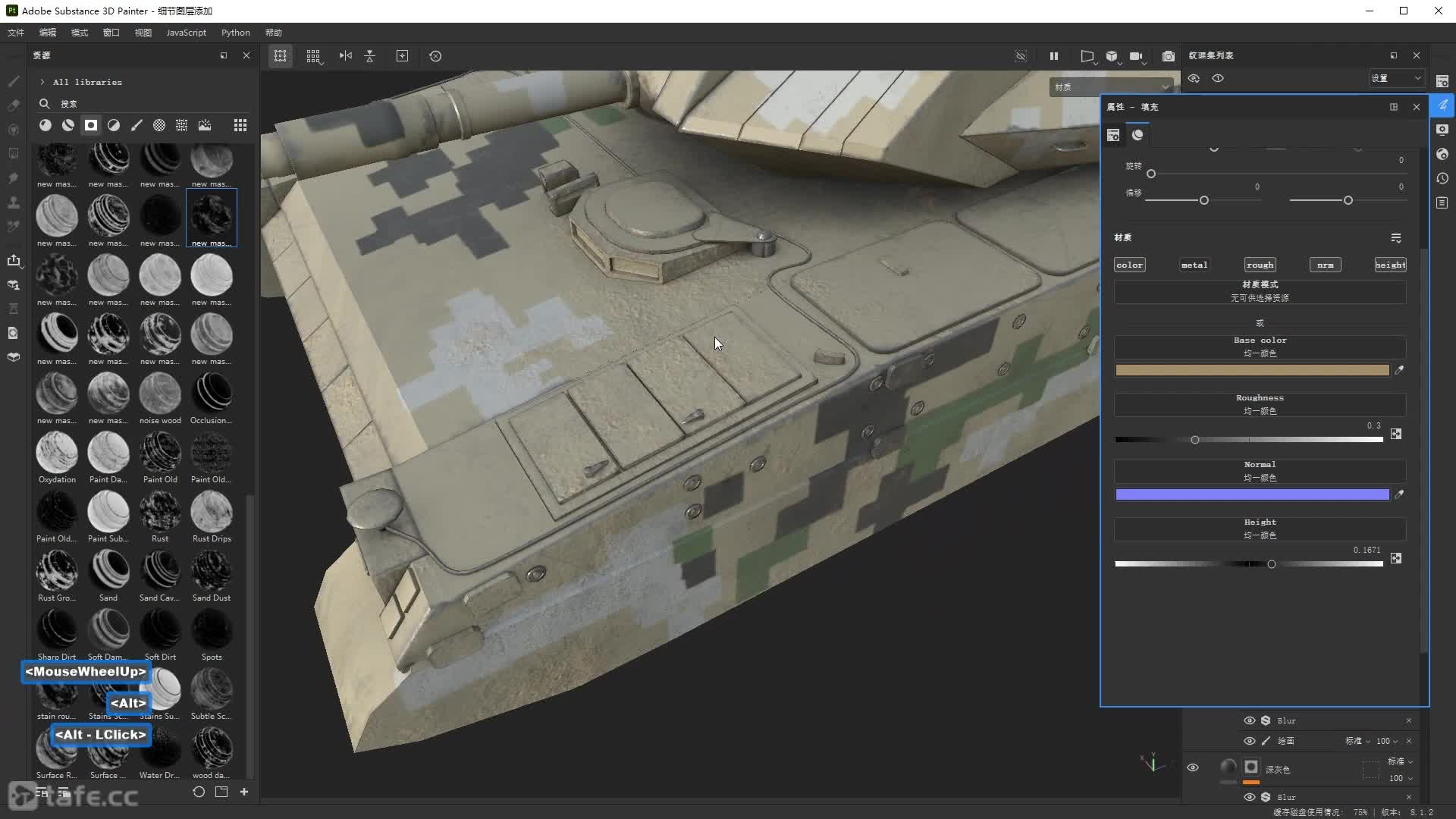Select the Rust Drips smart mask thumbnail

212,512
